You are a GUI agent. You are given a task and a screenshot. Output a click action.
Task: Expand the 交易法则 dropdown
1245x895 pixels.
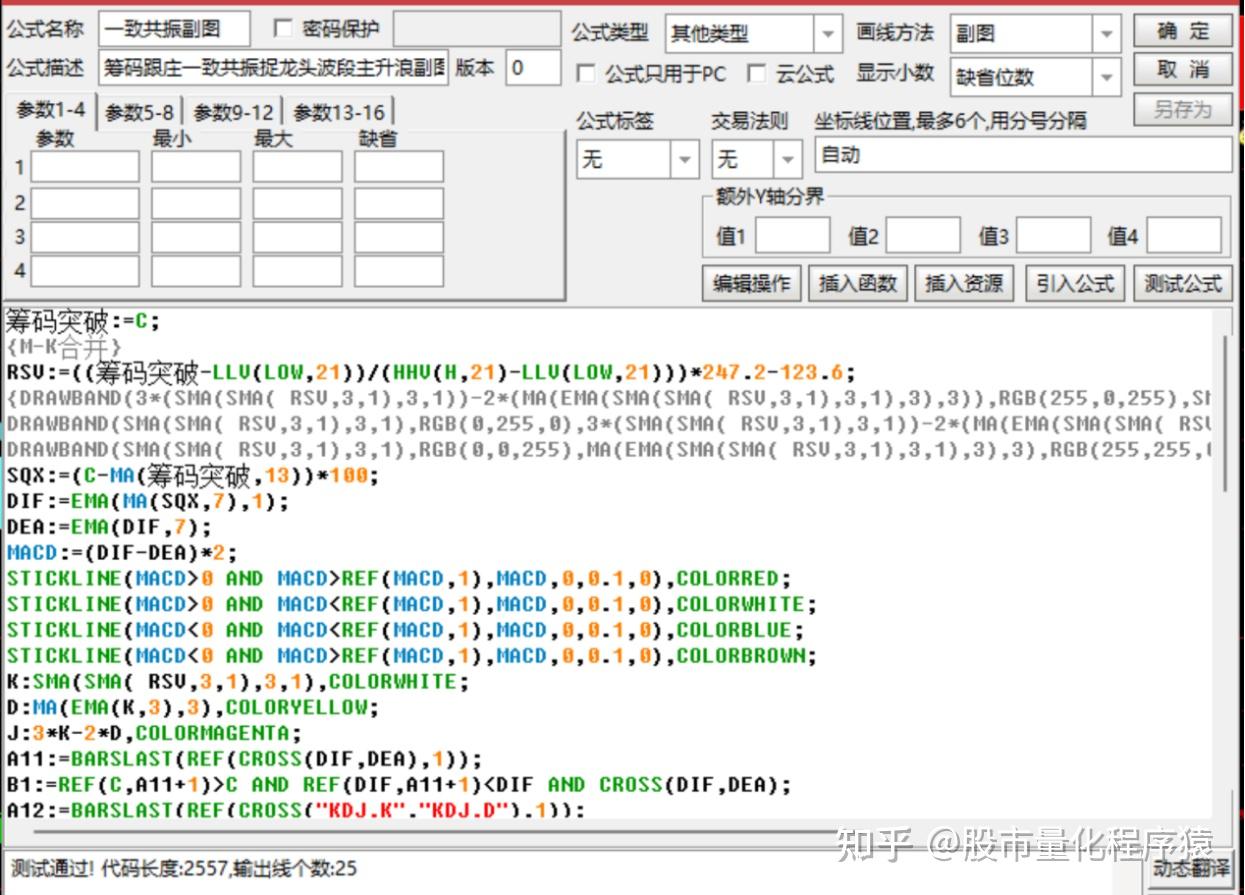click(x=757, y=159)
